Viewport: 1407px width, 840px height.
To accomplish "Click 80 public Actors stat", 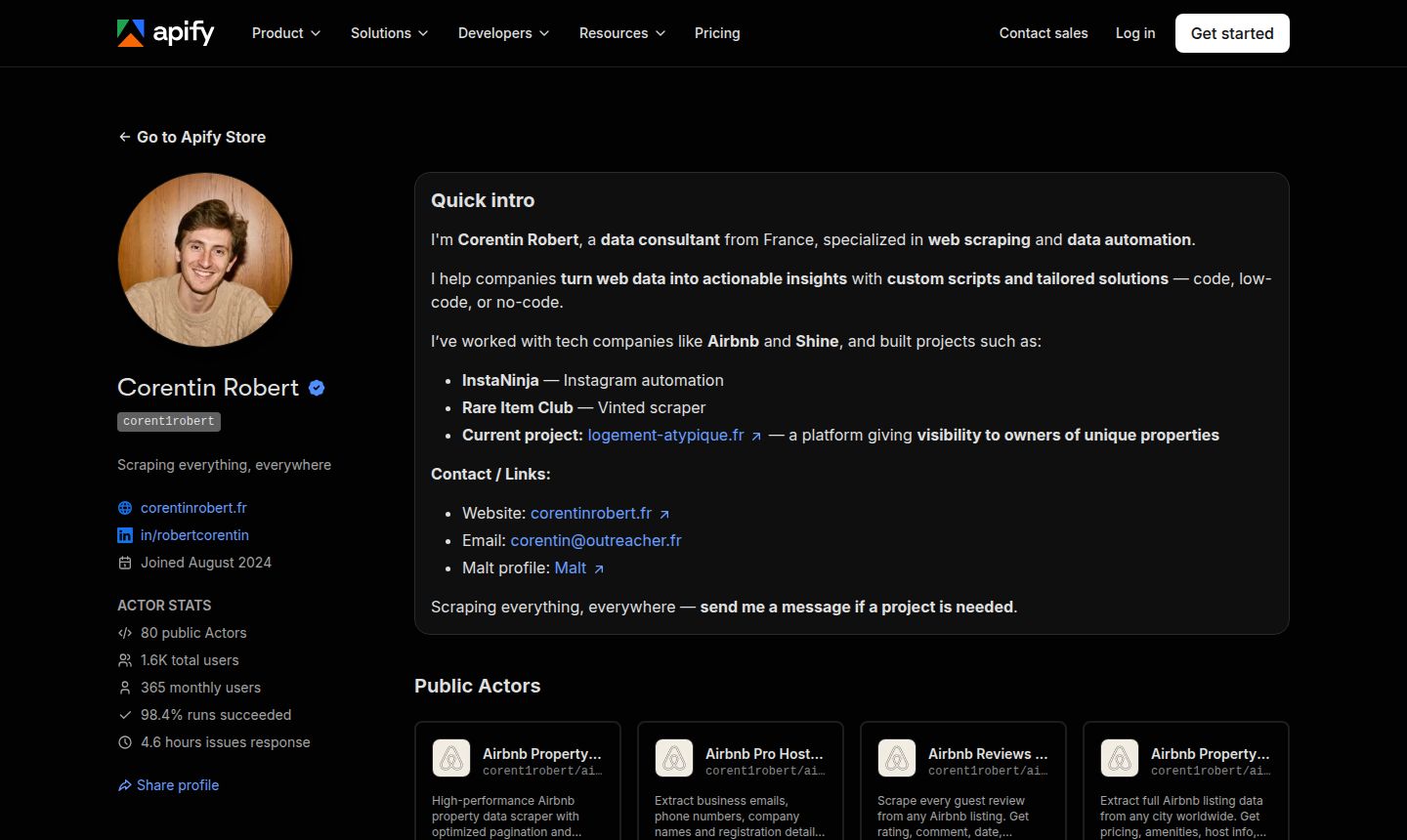I will click(x=193, y=633).
